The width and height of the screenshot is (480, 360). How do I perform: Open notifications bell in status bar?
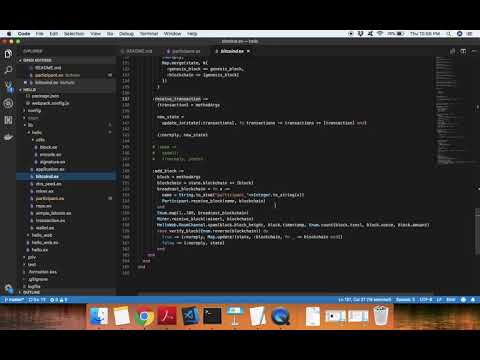click(473, 300)
